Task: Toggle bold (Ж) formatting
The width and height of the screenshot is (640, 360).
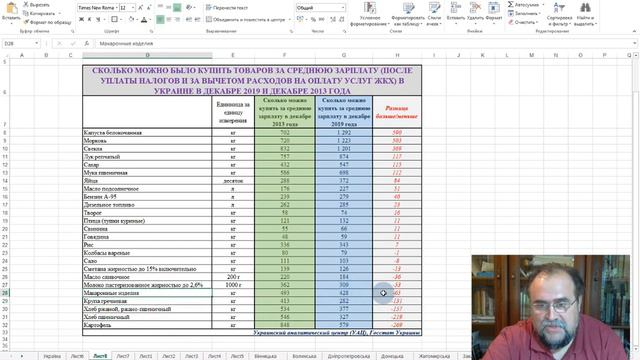Action: point(81,19)
